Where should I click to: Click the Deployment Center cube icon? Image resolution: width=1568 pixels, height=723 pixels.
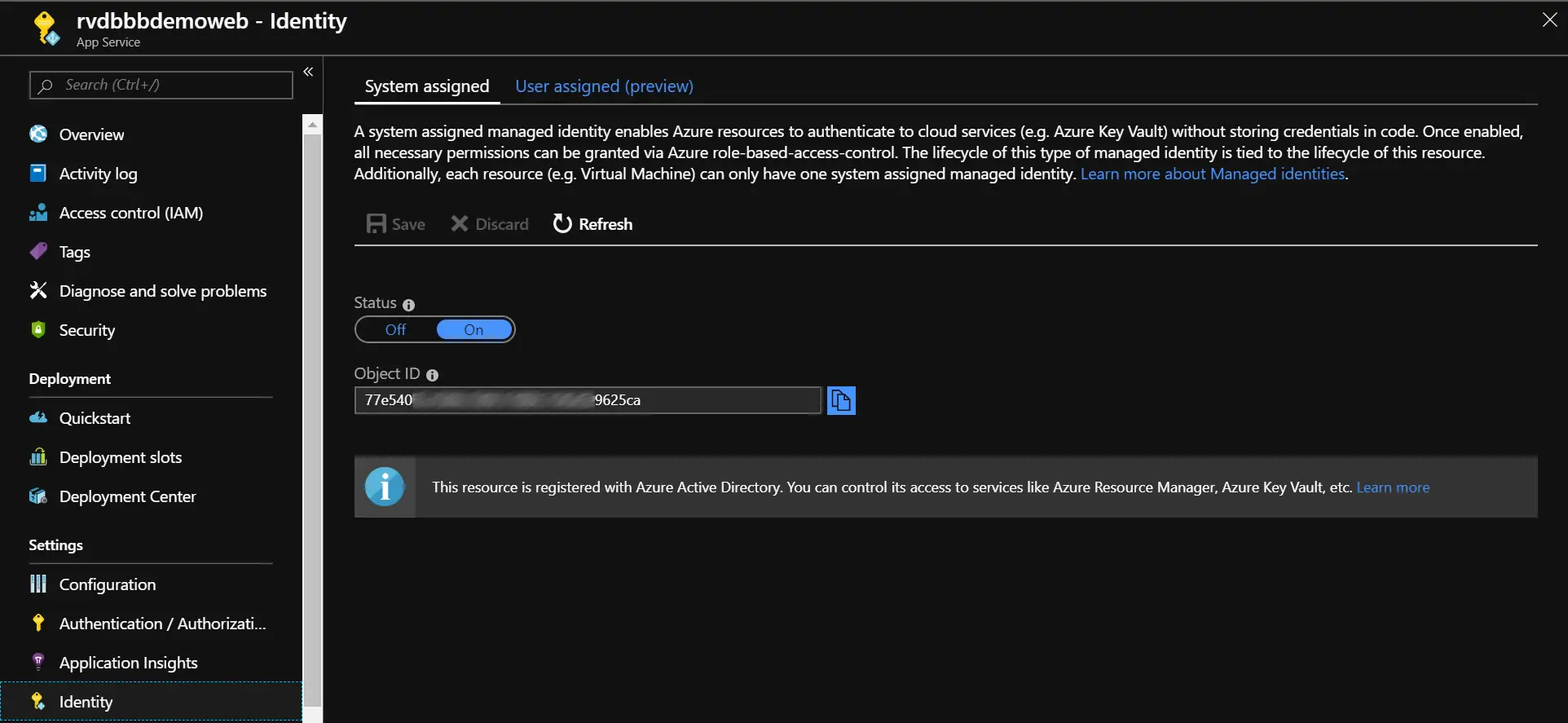coord(38,496)
